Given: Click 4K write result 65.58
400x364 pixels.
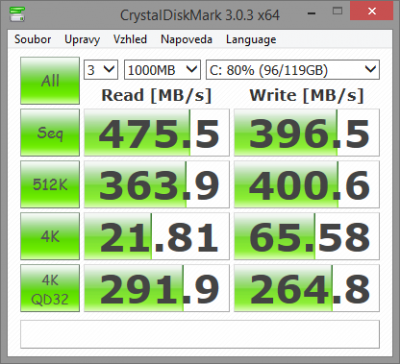Looking at the screenshot, I should click(307, 236).
